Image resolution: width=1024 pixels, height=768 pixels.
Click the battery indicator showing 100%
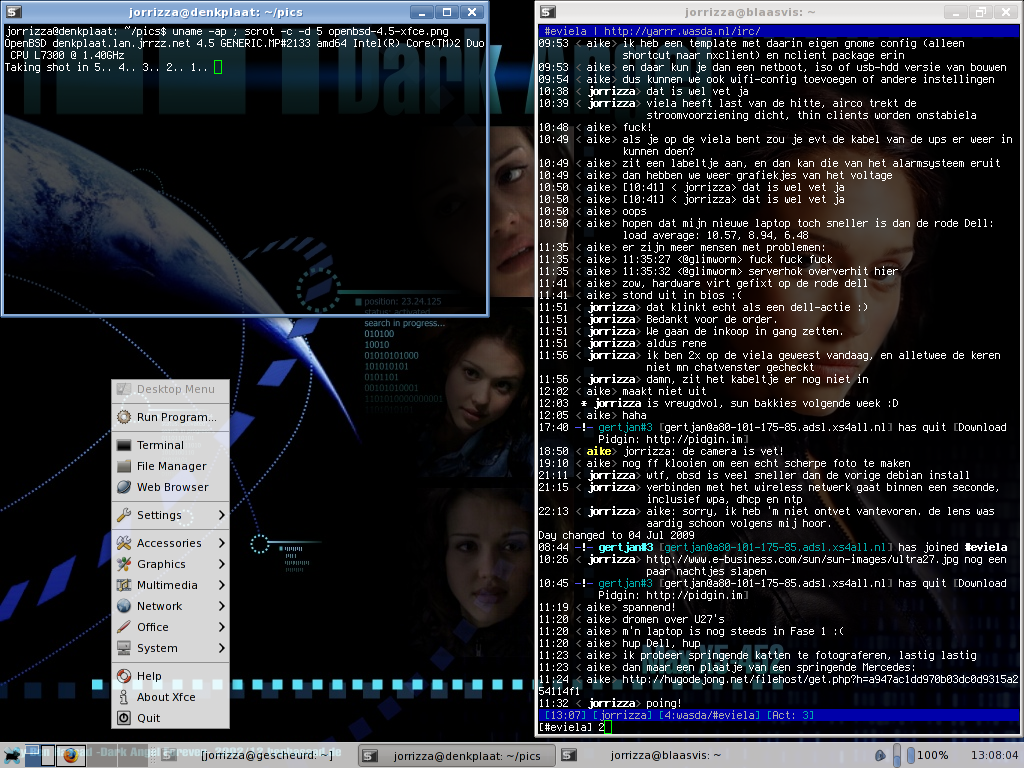click(x=926, y=755)
